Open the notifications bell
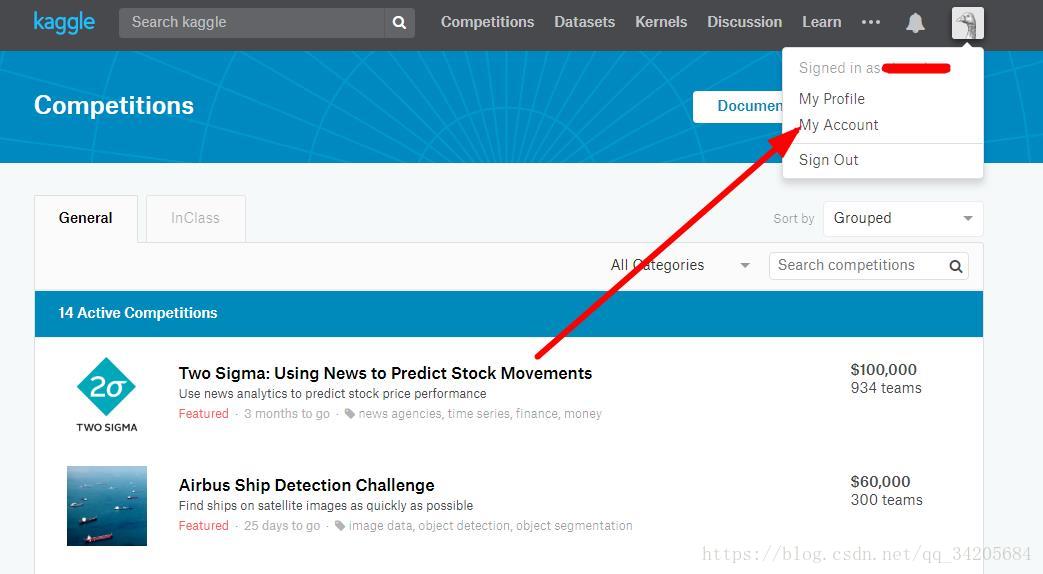Screen dimensions: 1043x574 tap(915, 23)
